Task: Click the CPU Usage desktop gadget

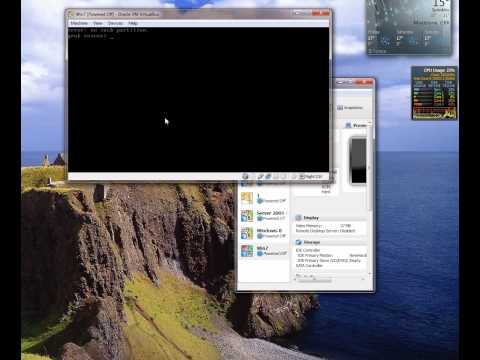Action: click(434, 93)
